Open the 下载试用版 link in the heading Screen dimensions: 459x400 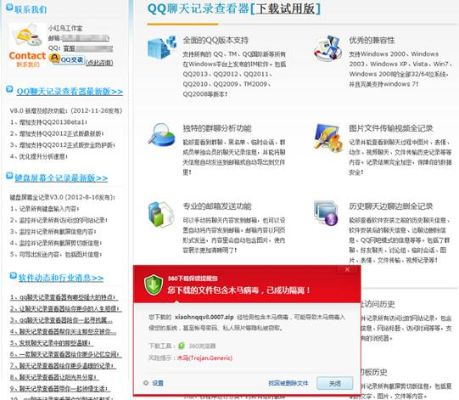pos(285,9)
